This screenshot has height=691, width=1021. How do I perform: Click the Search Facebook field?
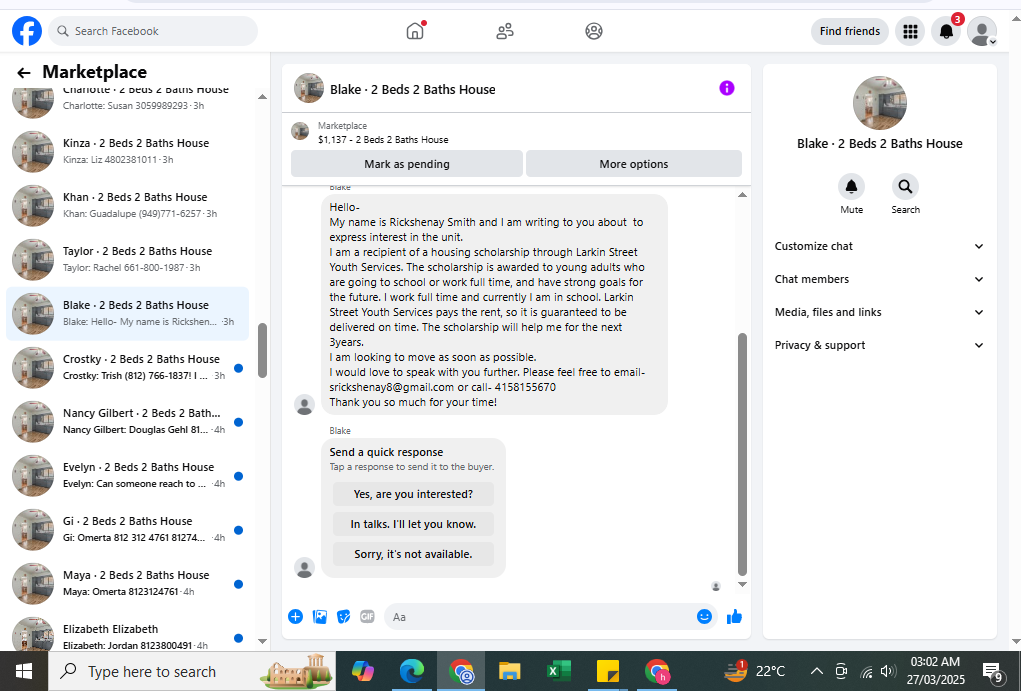[153, 31]
